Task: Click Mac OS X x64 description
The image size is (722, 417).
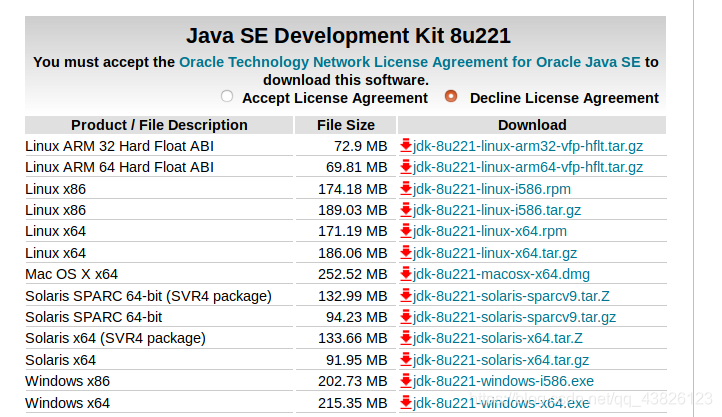Action: tap(71, 274)
